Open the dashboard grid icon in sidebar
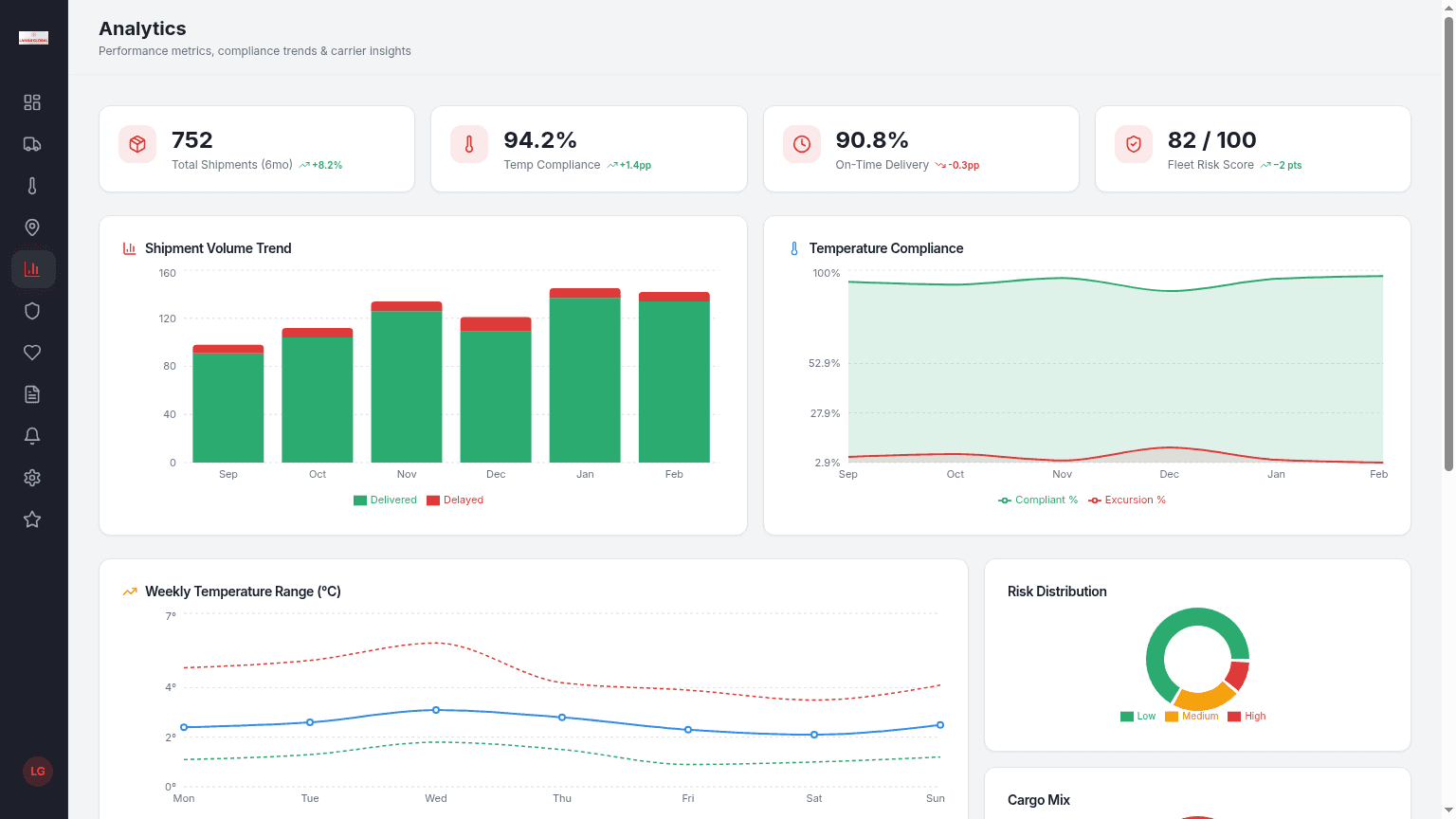Viewport: 1456px width, 819px height. click(x=32, y=102)
